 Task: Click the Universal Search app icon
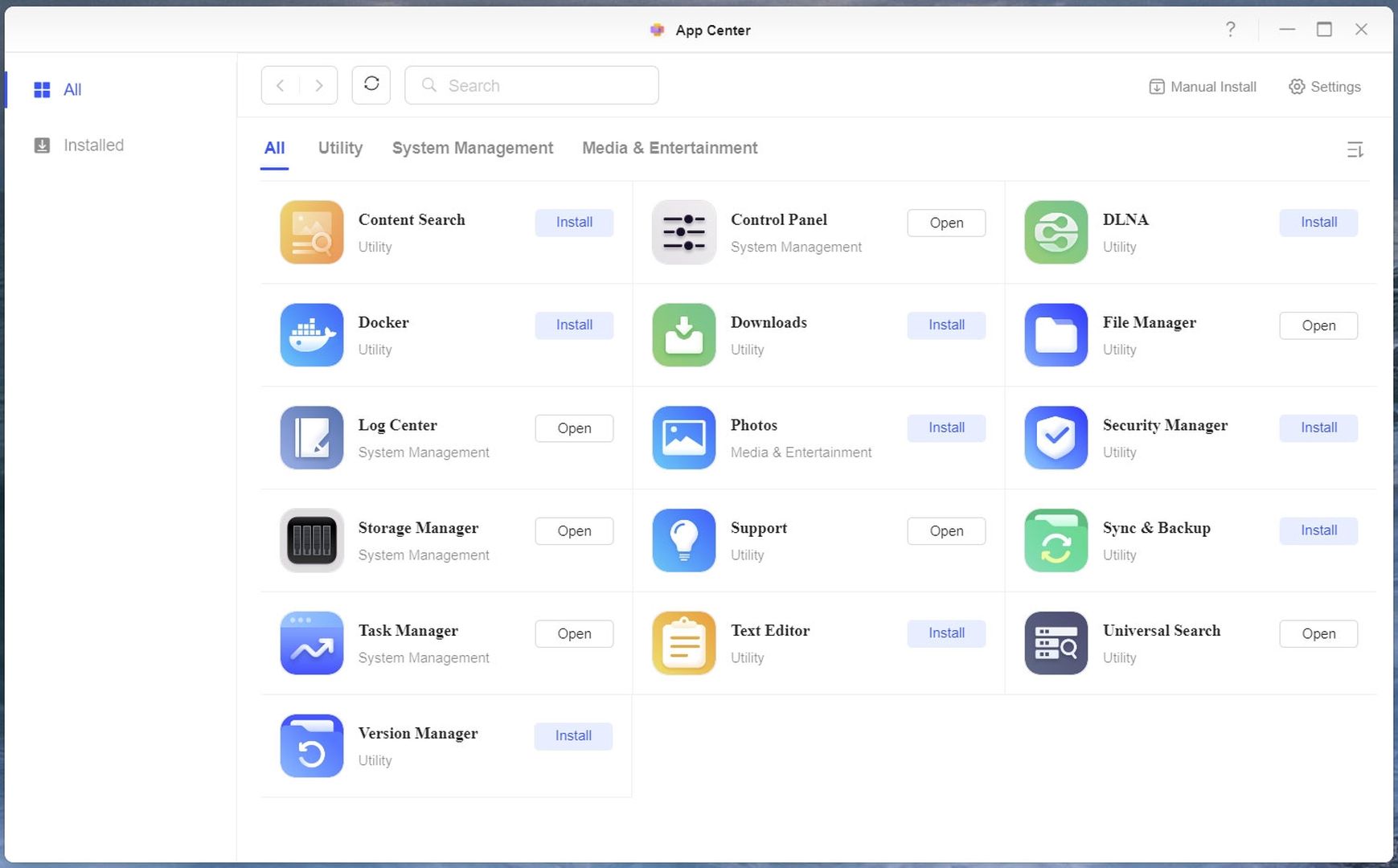[x=1056, y=643]
